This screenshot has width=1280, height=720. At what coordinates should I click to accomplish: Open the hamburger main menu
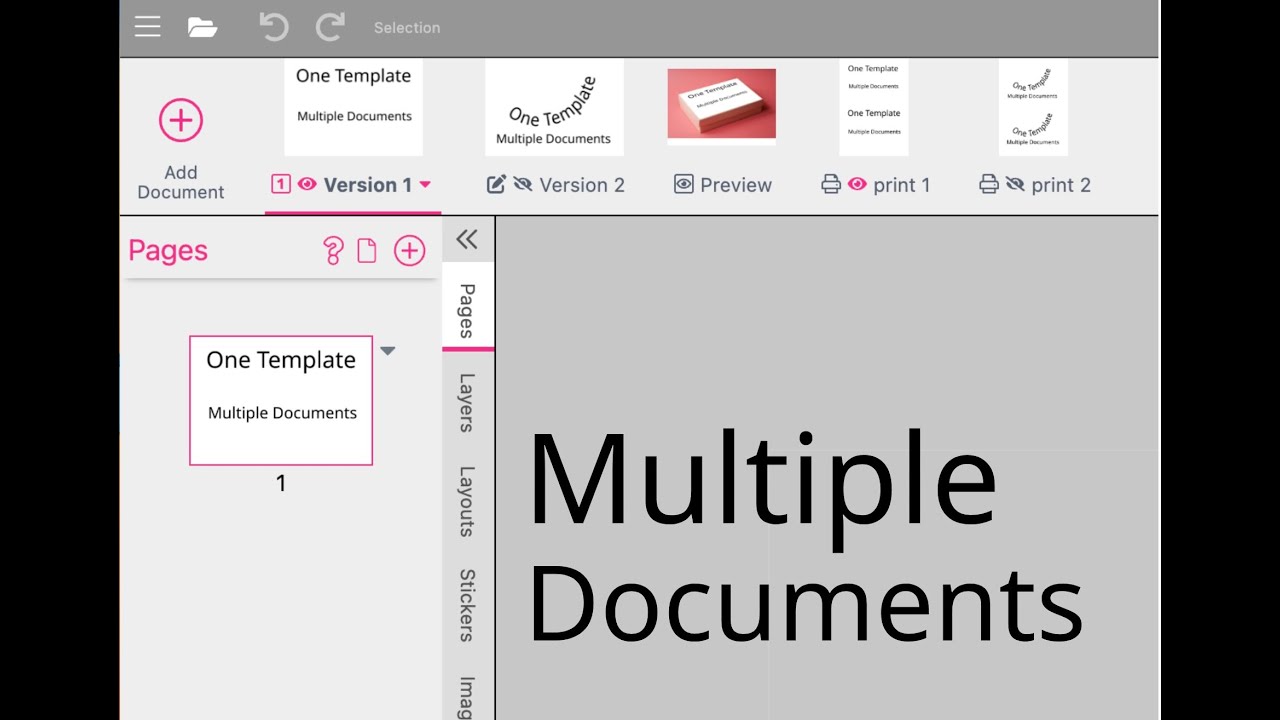(x=147, y=27)
